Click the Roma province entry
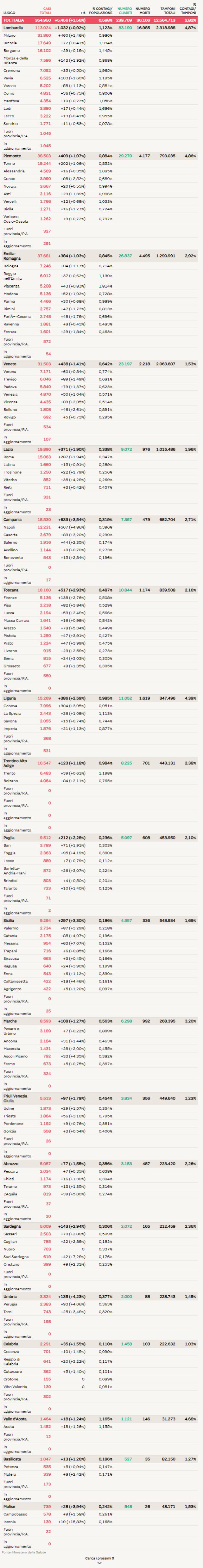 (x=9, y=457)
